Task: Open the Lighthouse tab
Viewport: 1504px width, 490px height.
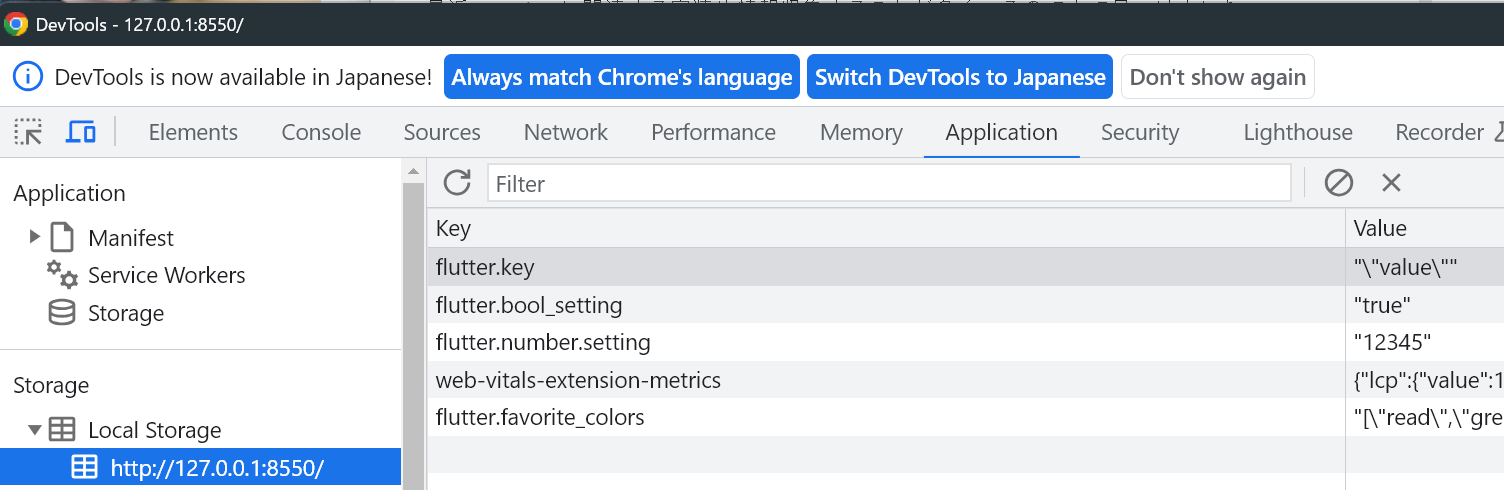Action: coord(1298,132)
